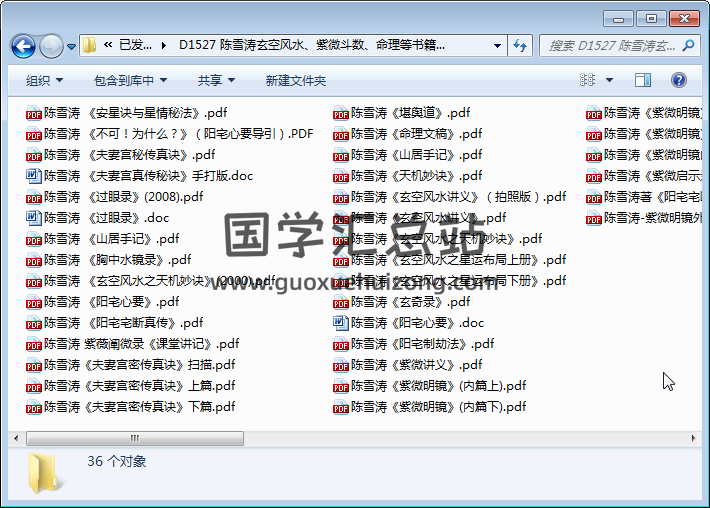The image size is (710, 508).
Task: Select PDF icon of 《胸中水镜录》.pdf
Action: click(34, 260)
